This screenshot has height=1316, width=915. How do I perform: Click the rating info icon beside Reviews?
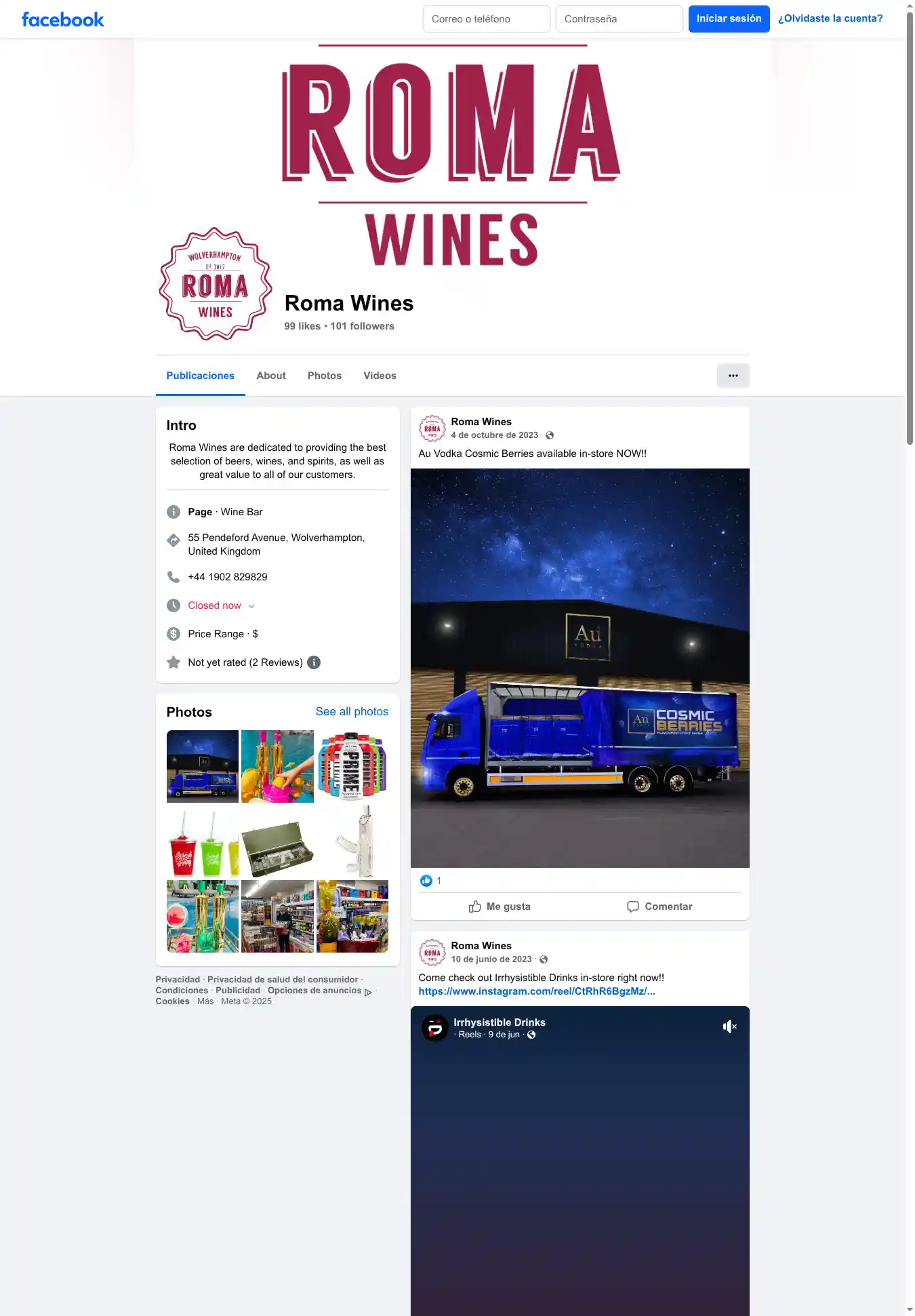(314, 662)
